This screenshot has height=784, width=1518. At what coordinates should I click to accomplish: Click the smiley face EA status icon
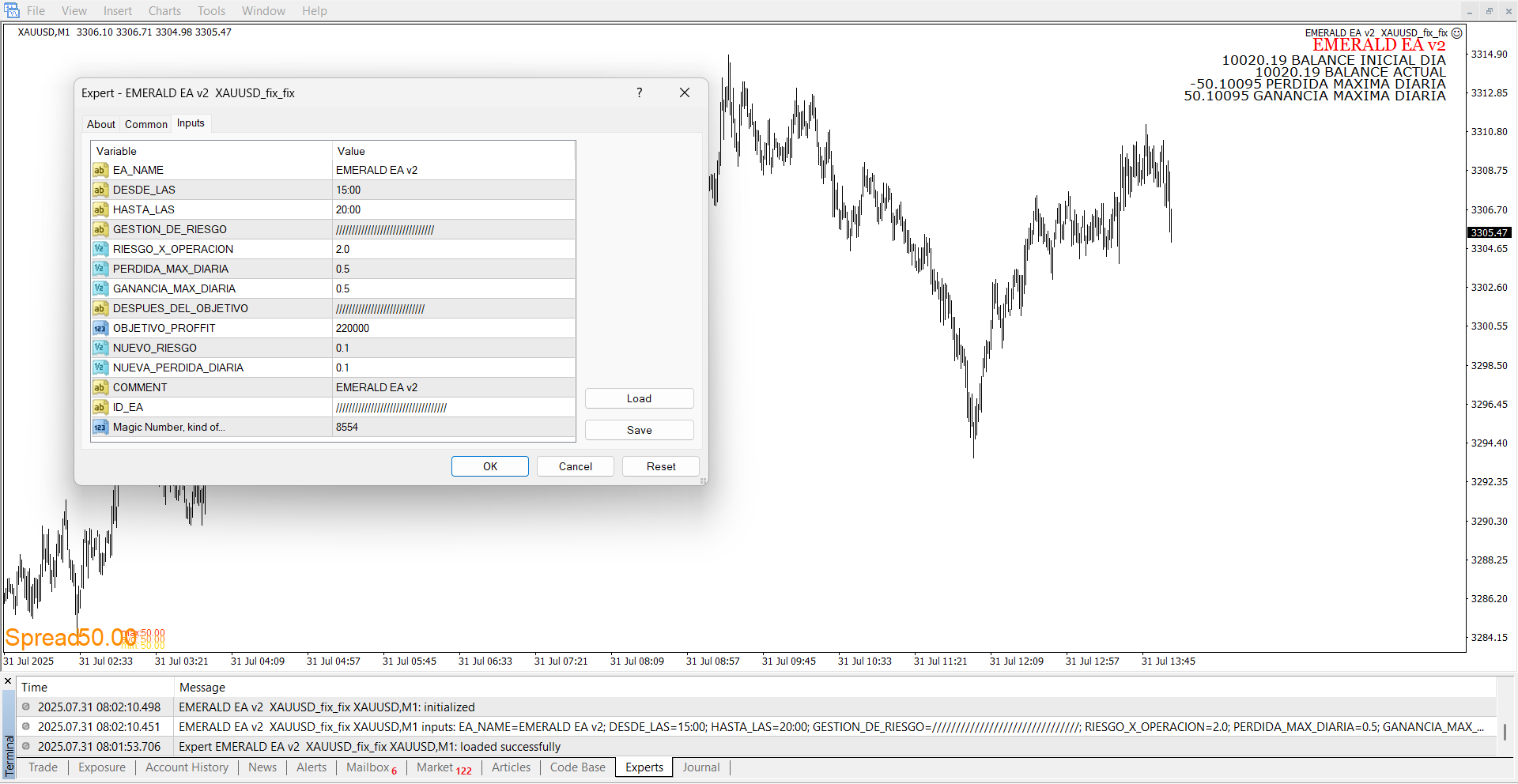[1456, 33]
